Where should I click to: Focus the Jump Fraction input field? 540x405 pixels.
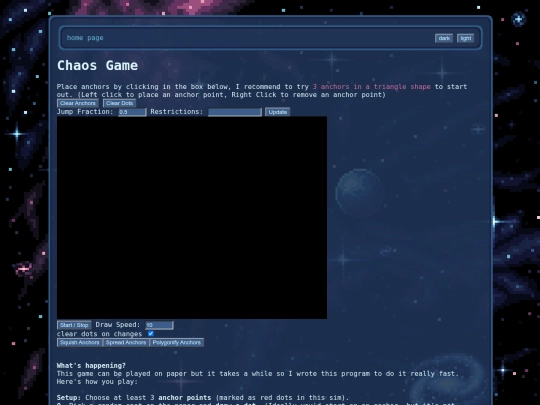pos(132,112)
